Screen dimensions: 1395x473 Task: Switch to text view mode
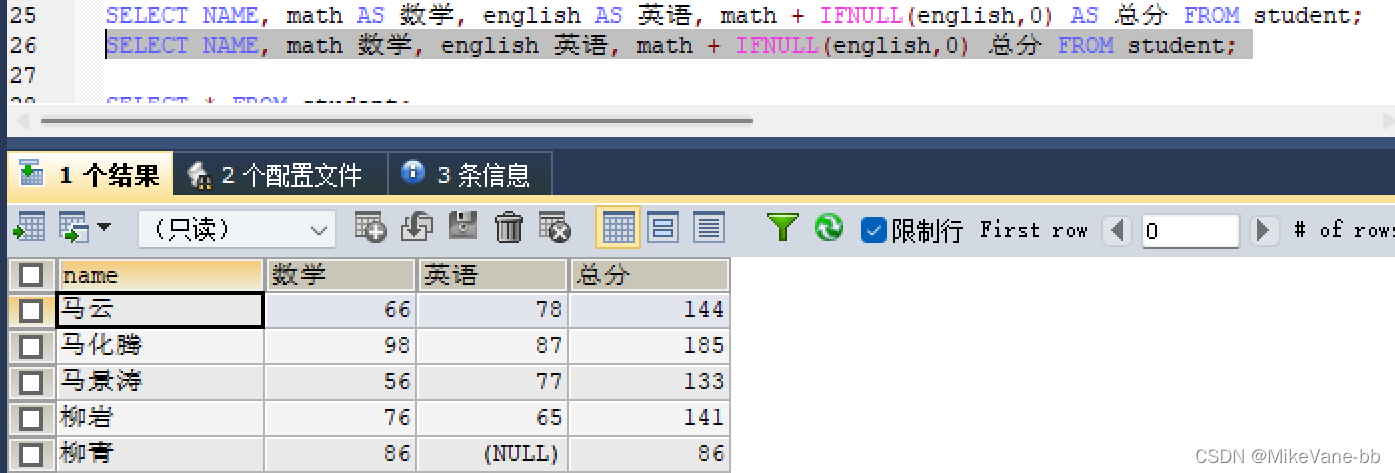(709, 228)
